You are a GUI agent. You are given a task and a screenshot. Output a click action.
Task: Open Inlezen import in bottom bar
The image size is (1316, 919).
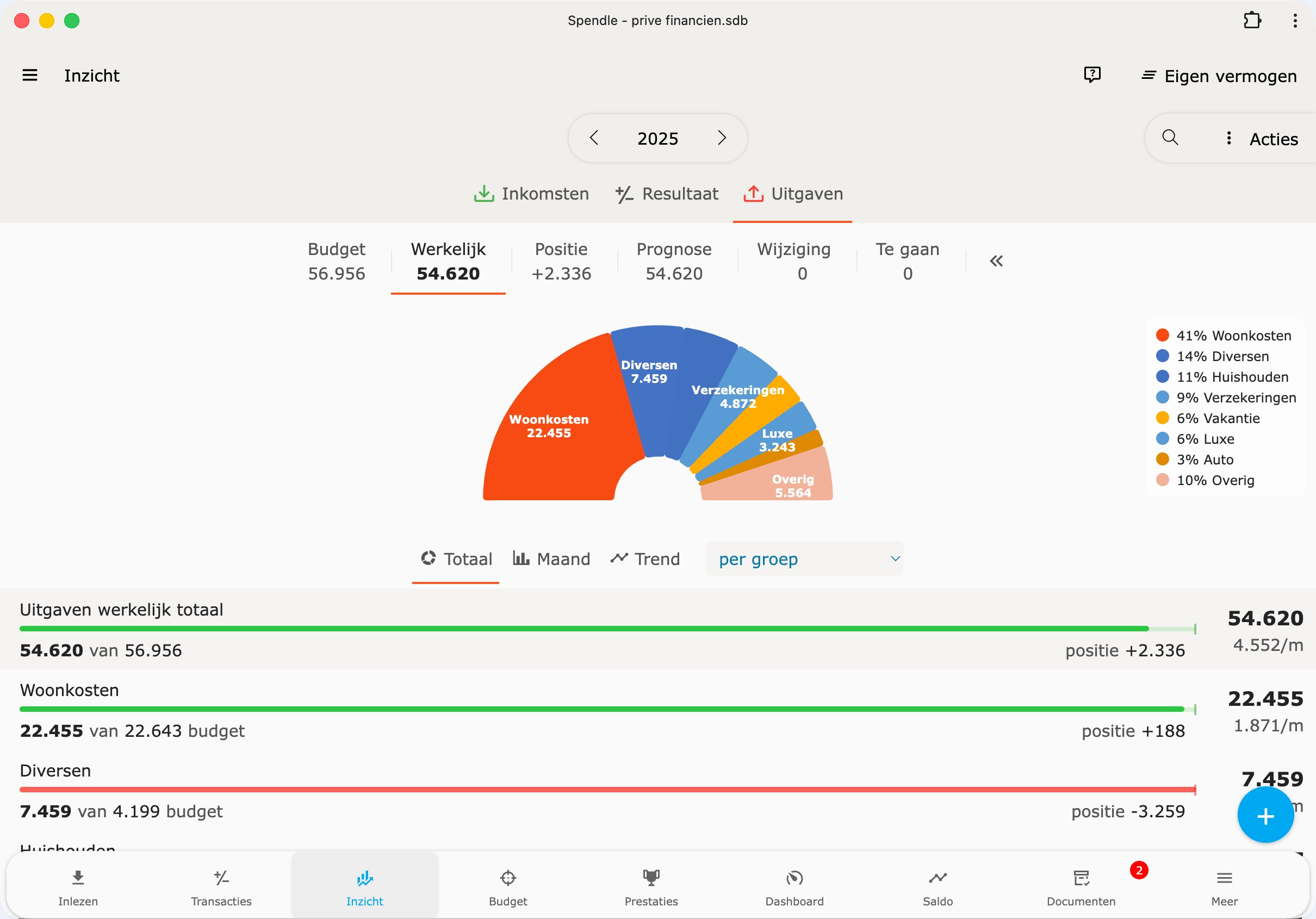[x=78, y=886]
